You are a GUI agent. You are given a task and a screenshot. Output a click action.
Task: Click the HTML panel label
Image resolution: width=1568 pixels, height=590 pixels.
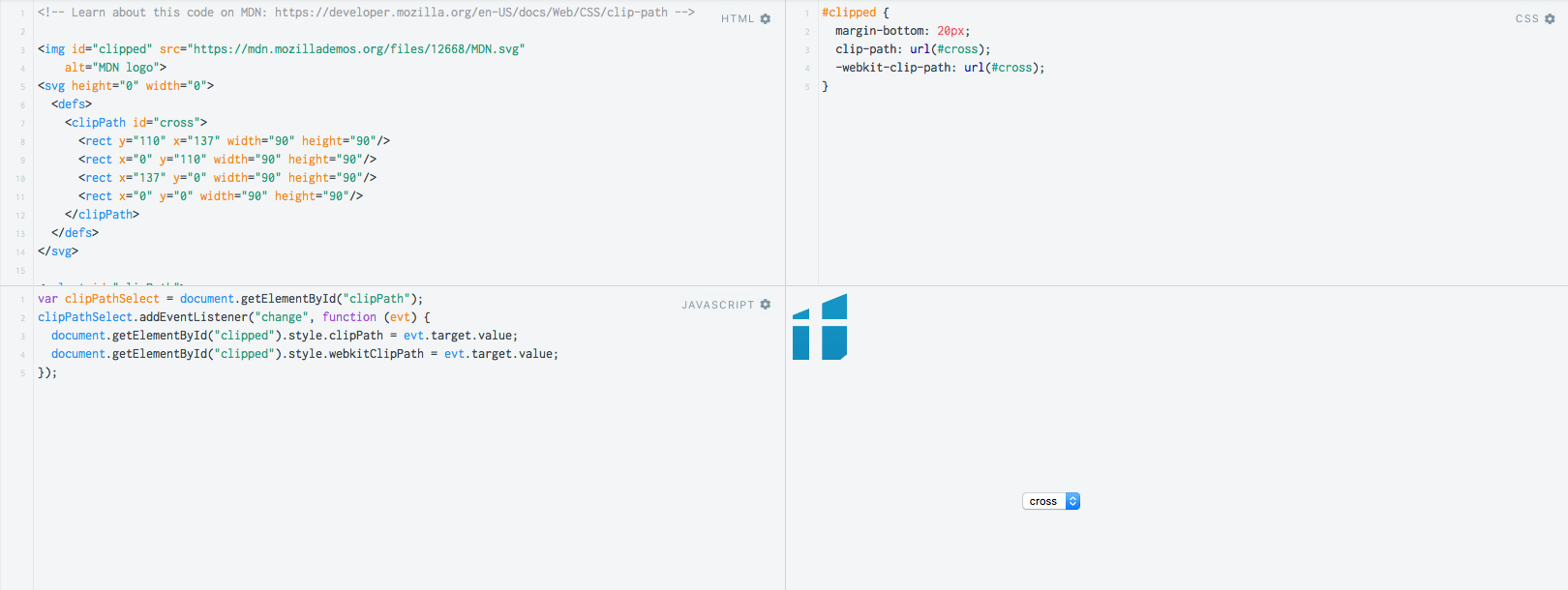click(738, 18)
